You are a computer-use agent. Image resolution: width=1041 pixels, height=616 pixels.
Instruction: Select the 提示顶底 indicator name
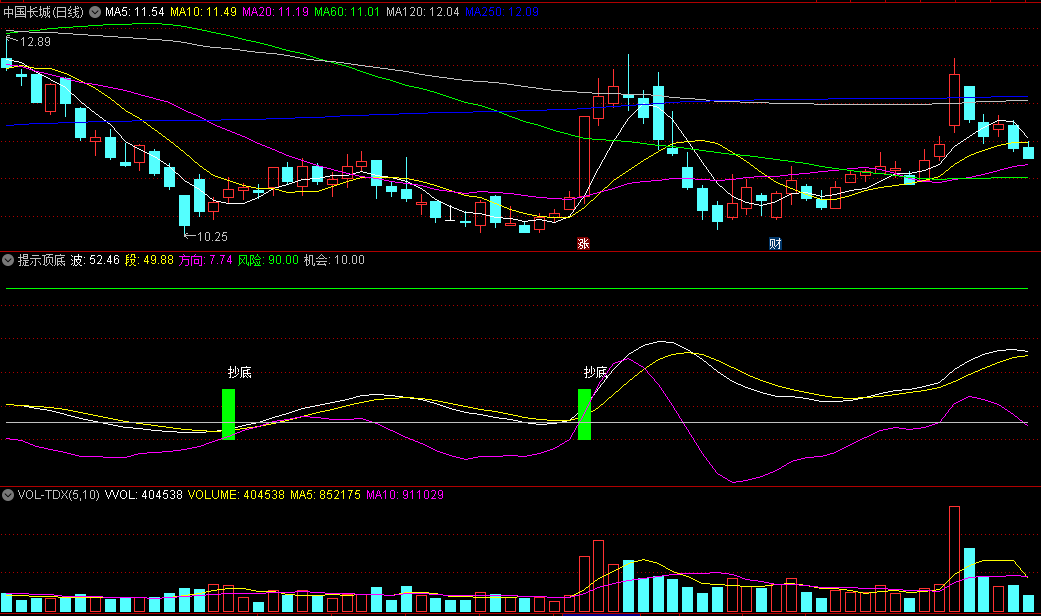point(41,260)
